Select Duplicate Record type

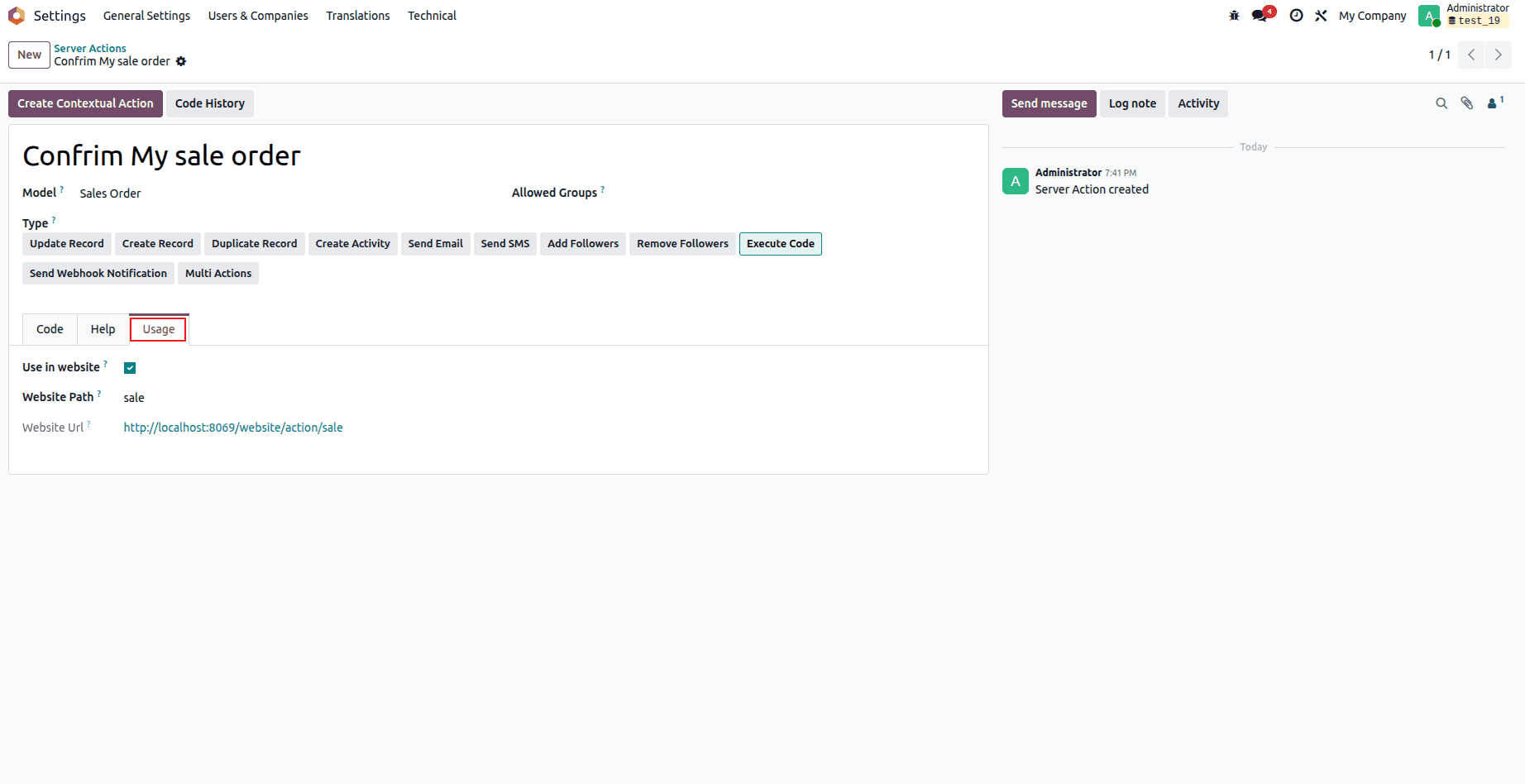pos(255,244)
